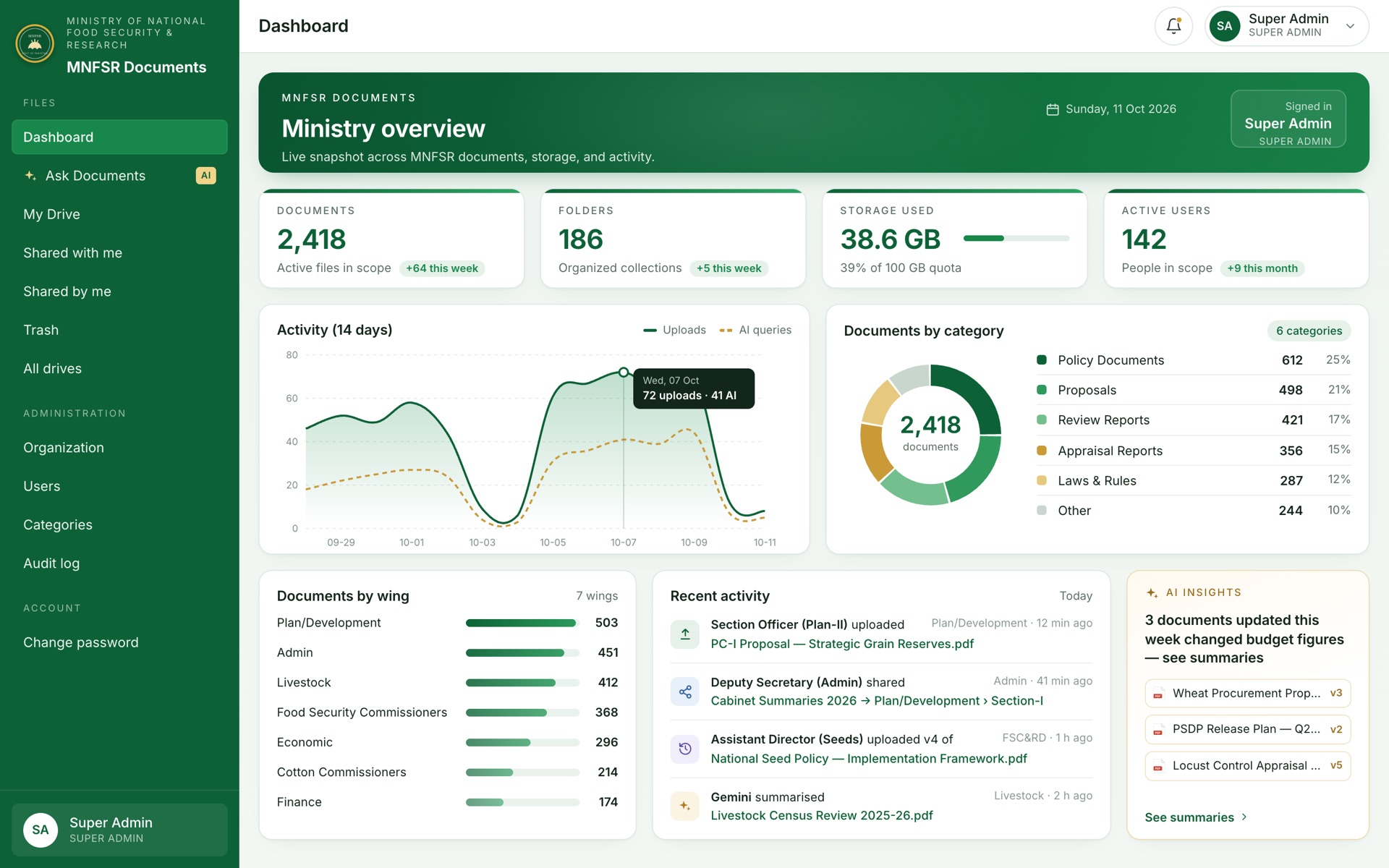Screen dimensions: 1389x868
Task: Open National Seed Policy — Implementation Framework.pdf
Action: pyautogui.click(x=869, y=758)
